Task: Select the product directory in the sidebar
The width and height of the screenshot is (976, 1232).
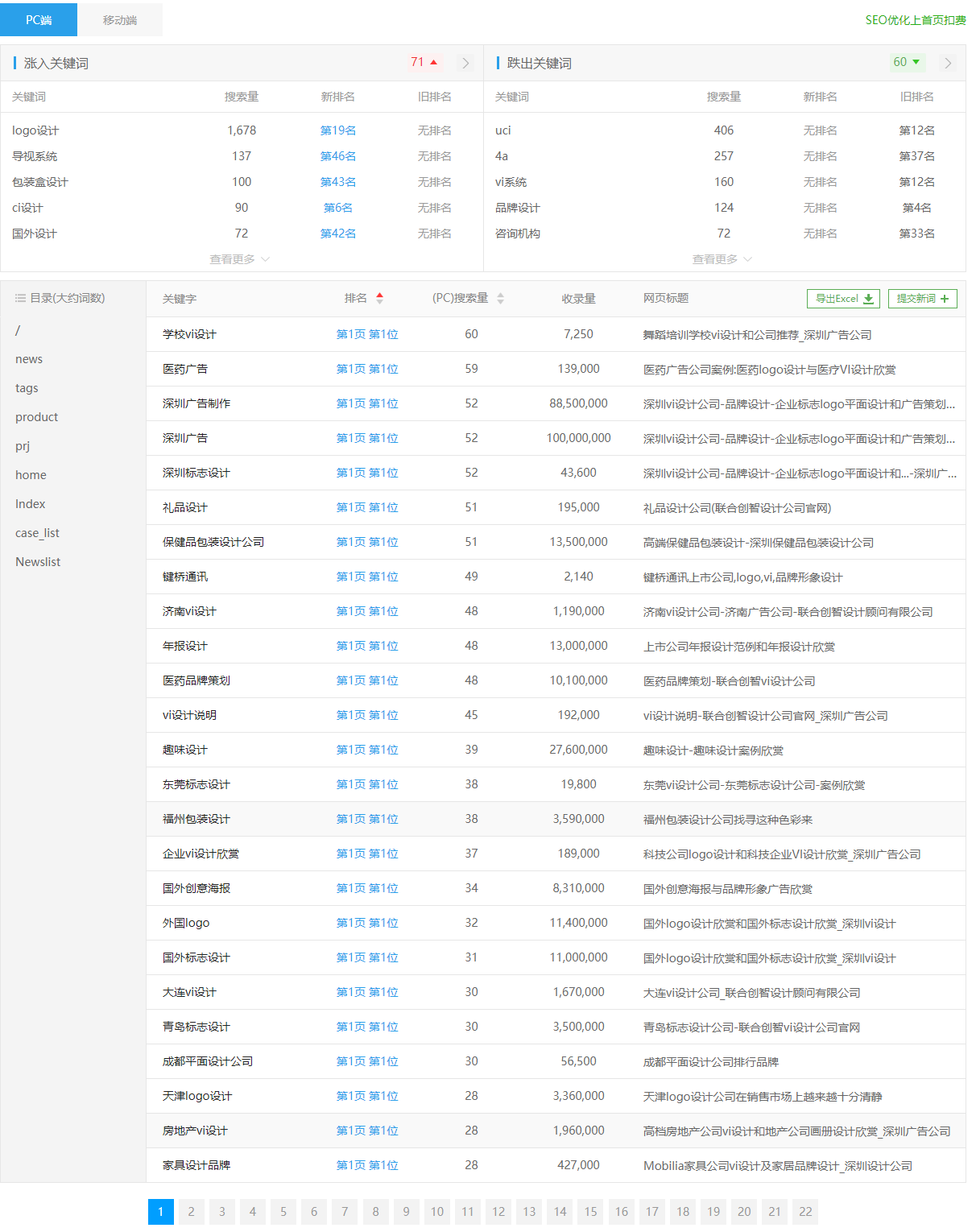Action: click(x=36, y=416)
